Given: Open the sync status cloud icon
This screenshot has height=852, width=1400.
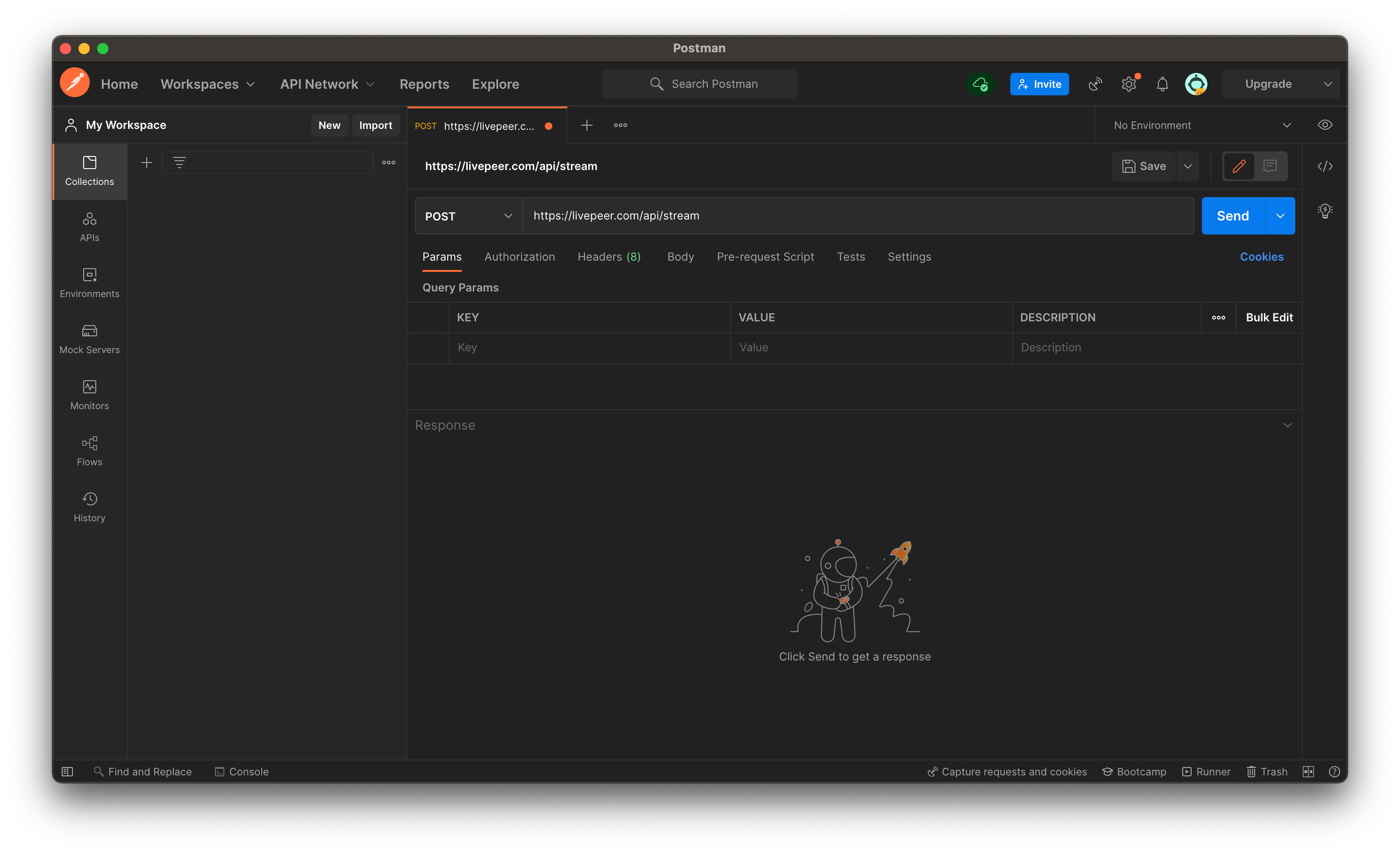Looking at the screenshot, I should coord(980,84).
